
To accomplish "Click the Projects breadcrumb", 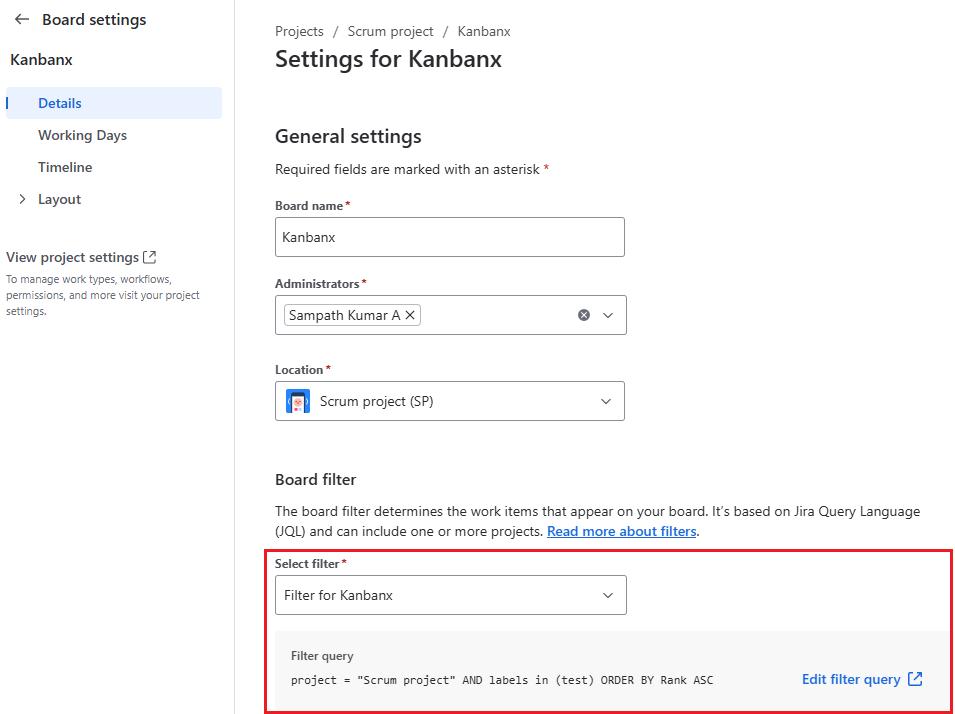I will tap(299, 31).
